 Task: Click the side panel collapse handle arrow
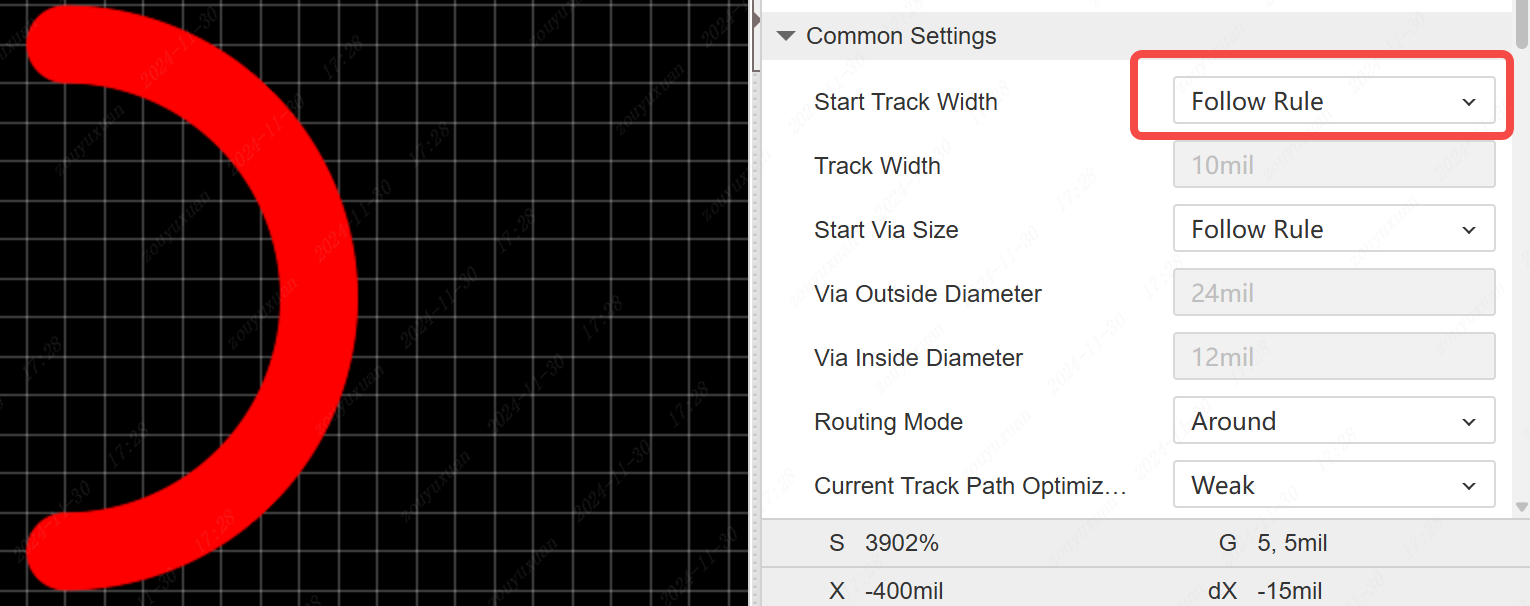(757, 17)
